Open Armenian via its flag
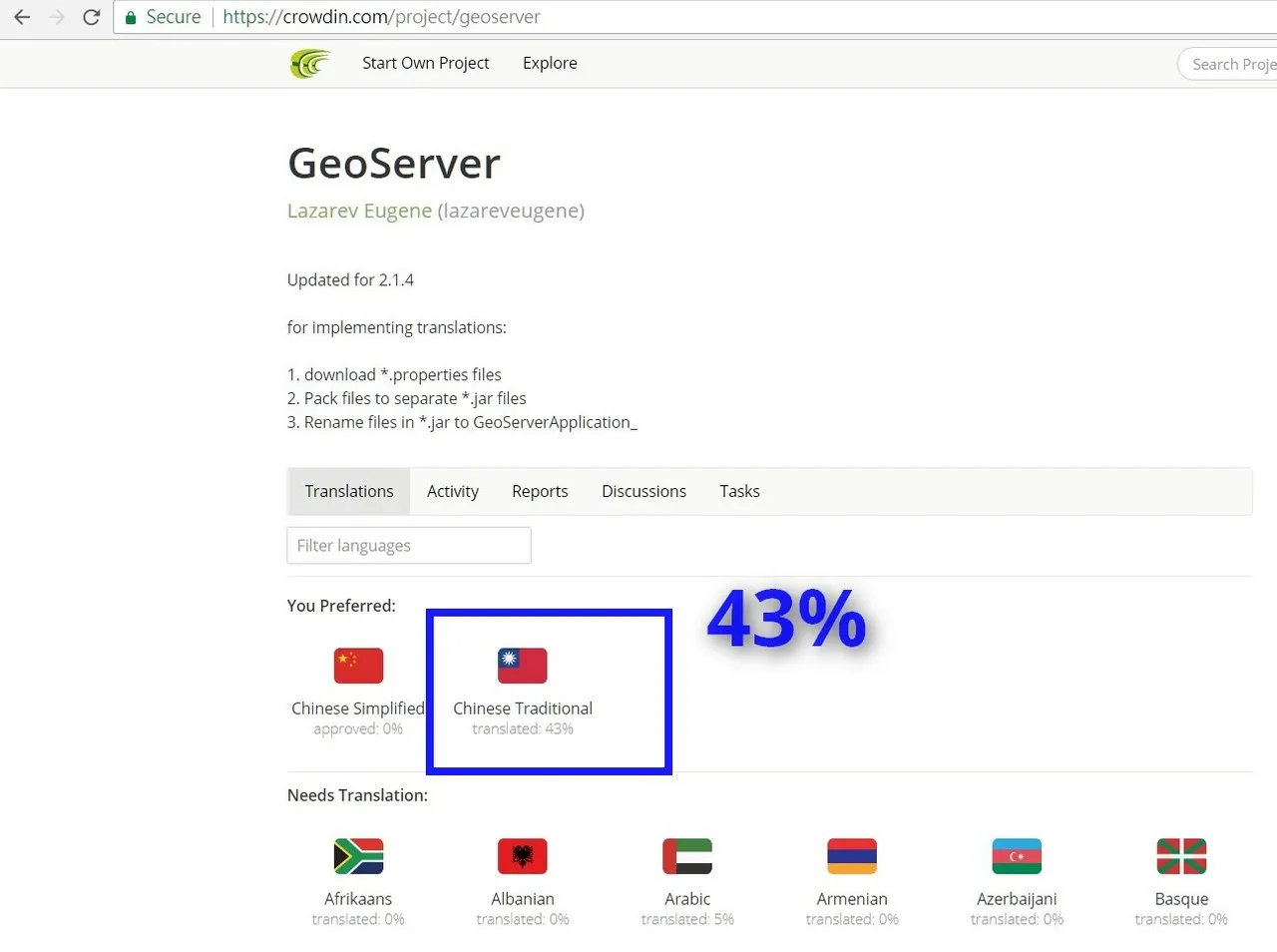 [x=852, y=856]
